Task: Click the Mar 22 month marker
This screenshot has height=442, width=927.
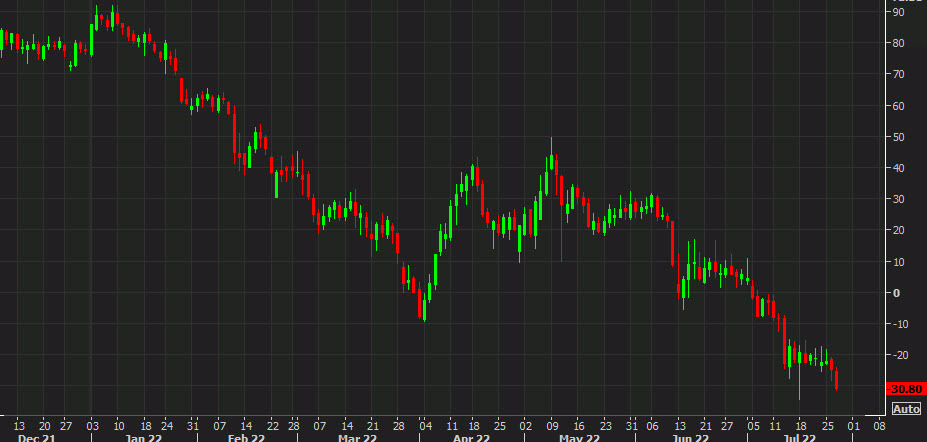Action: coord(355,437)
